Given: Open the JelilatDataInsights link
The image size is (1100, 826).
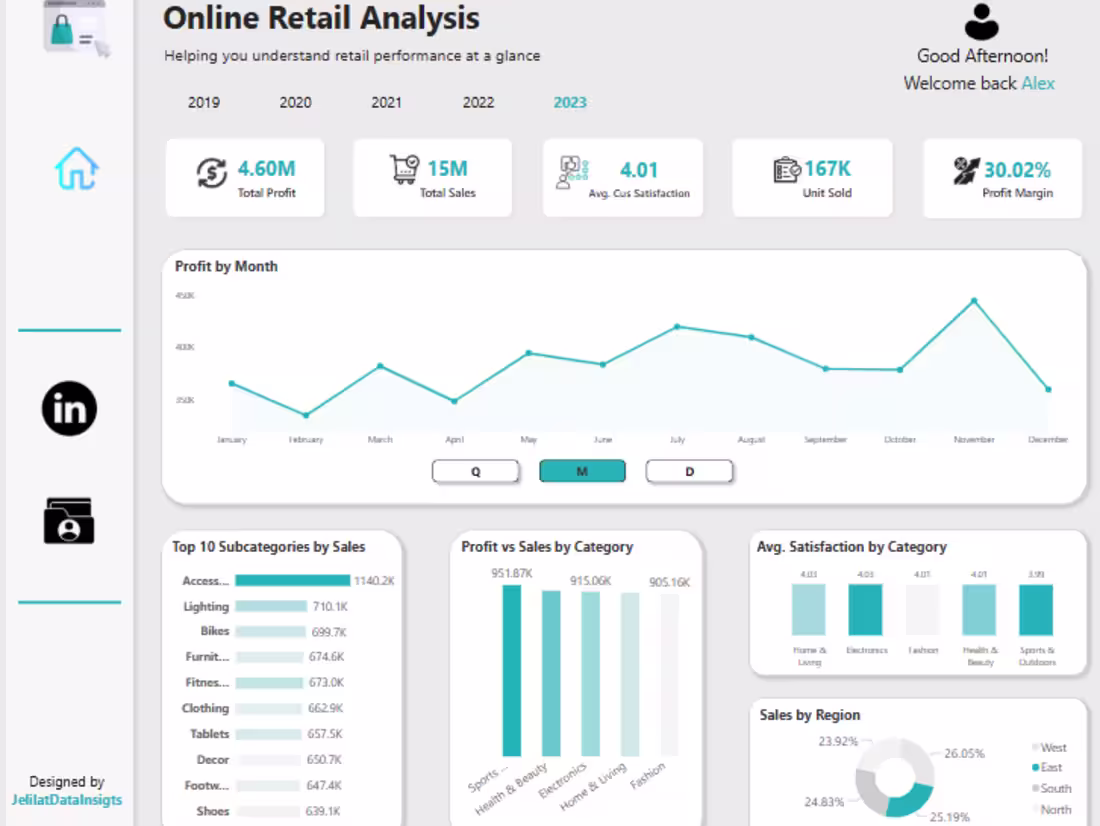Looking at the screenshot, I should 69,799.
